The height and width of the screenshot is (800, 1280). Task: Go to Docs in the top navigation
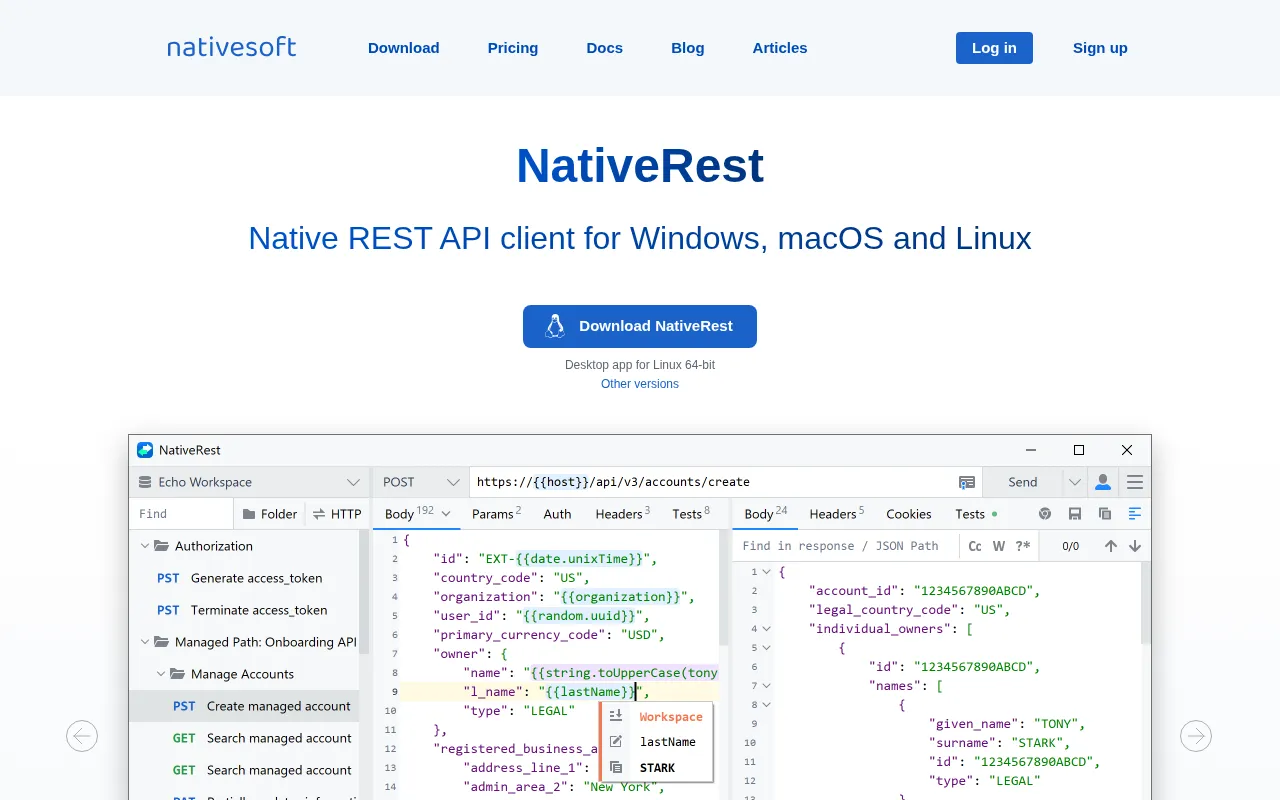coord(604,48)
